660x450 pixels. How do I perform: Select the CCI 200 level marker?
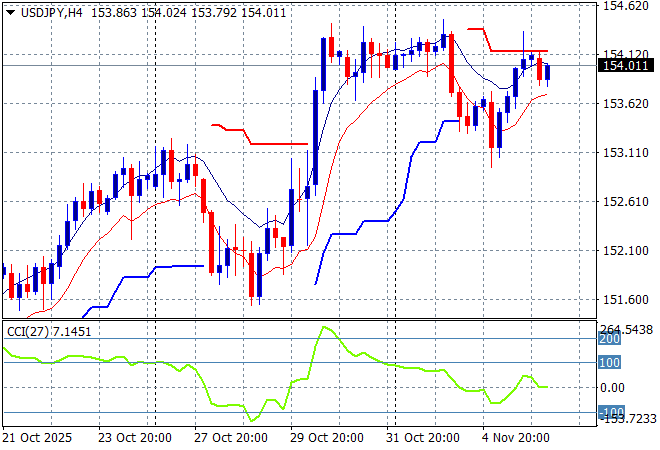pos(609,339)
